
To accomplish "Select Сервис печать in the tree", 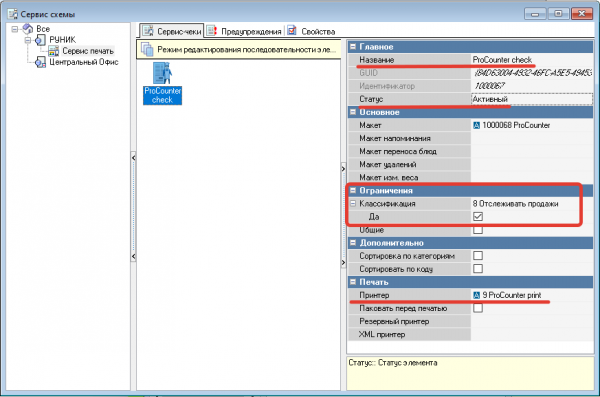I will point(88,51).
